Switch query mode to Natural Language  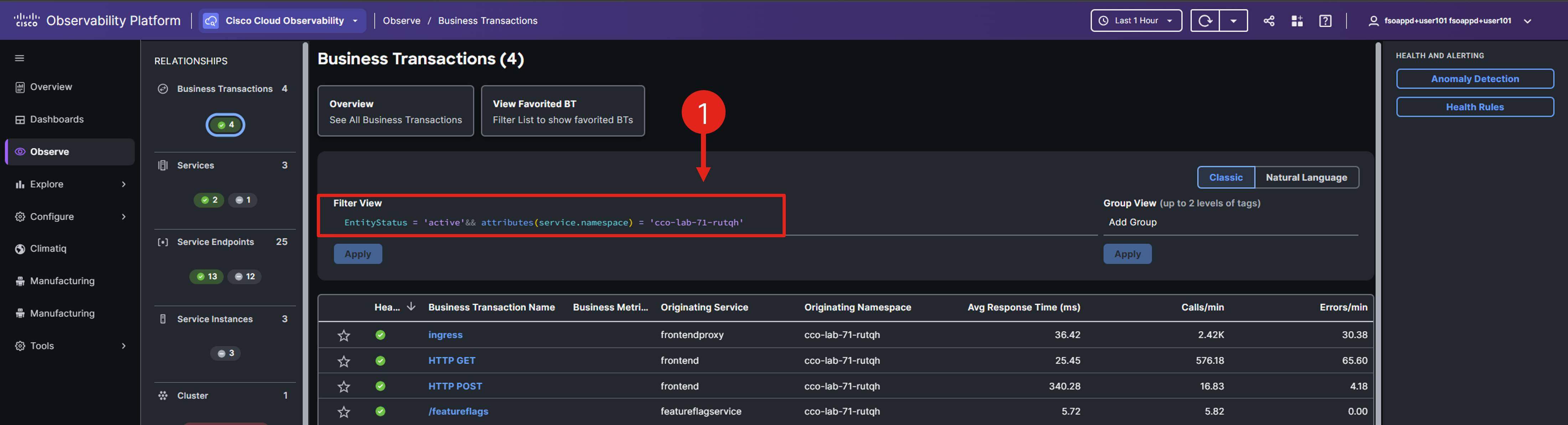tap(1306, 177)
